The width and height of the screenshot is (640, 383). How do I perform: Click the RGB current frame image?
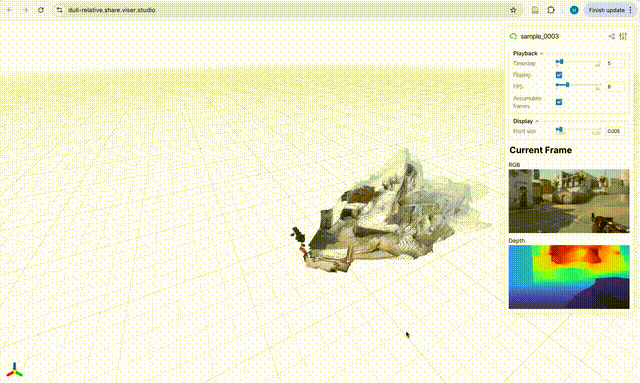coord(569,201)
